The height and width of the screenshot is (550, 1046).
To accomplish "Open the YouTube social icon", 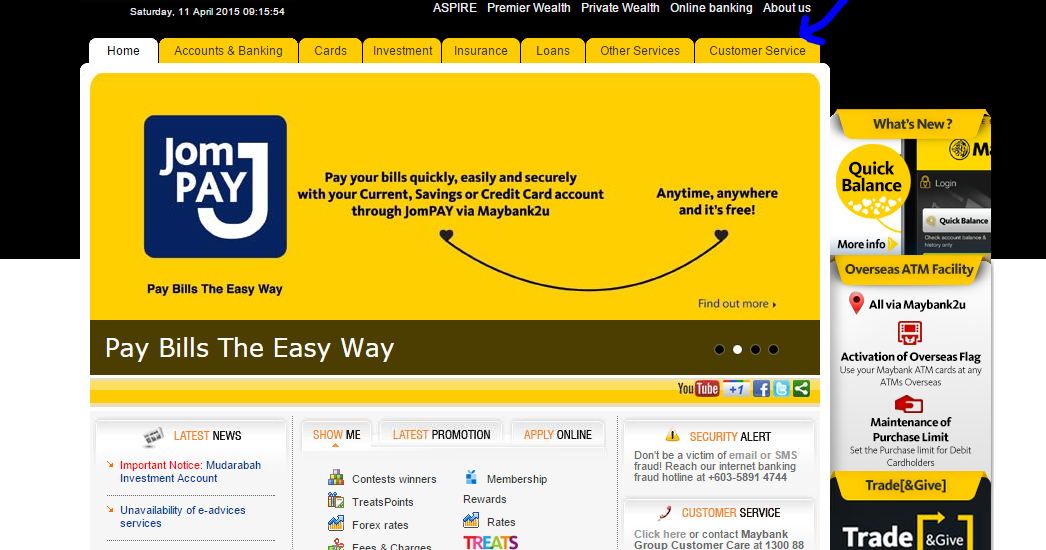I will click(698, 388).
